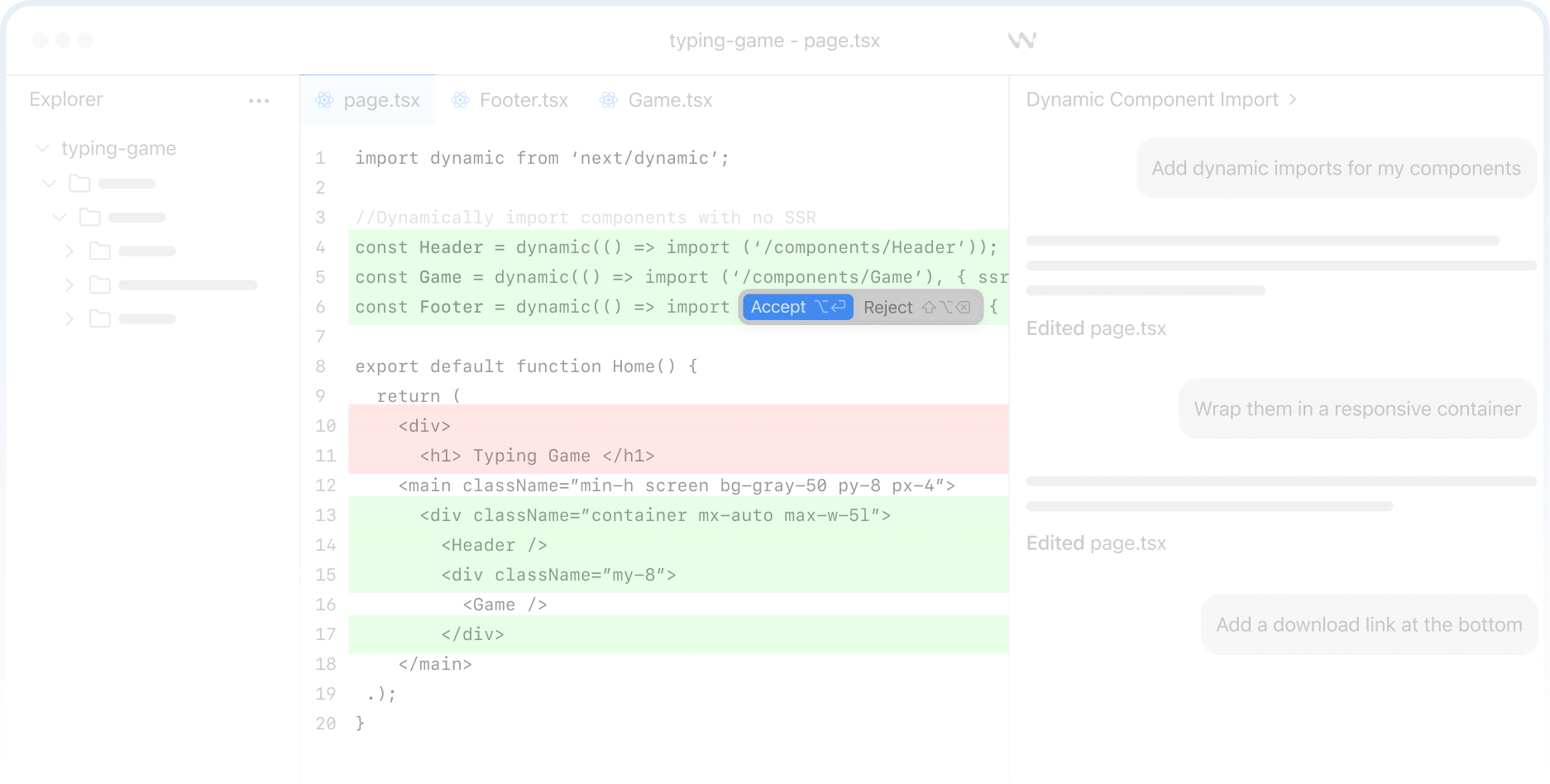Click the React icon on Game.tsx tab
Image resolution: width=1550 pixels, height=784 pixels.
[609, 100]
